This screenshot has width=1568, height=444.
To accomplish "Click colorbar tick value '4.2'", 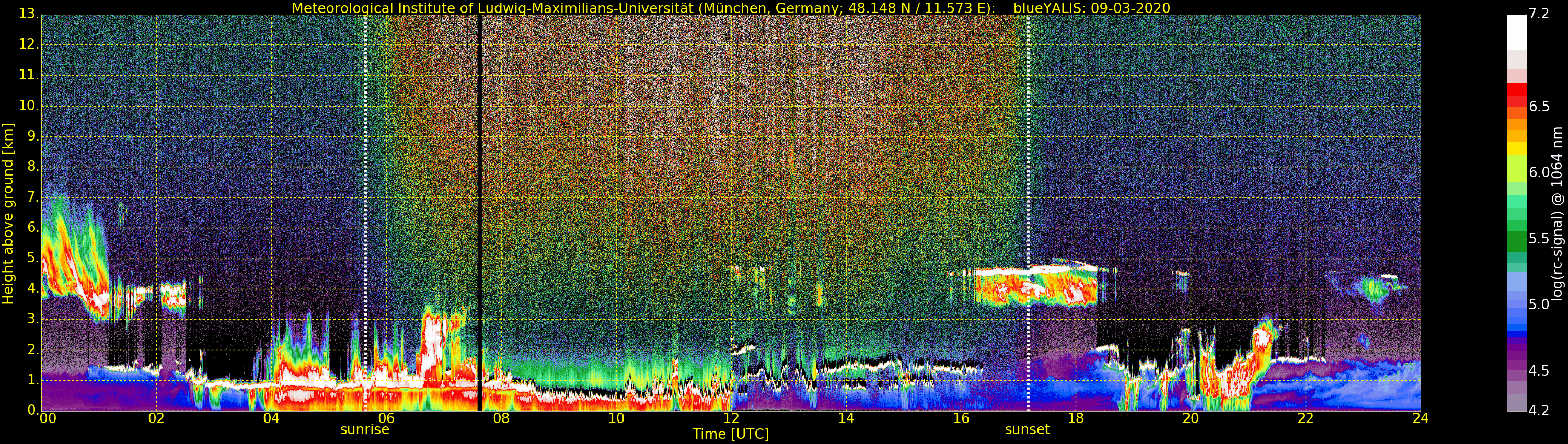I will click(1539, 411).
